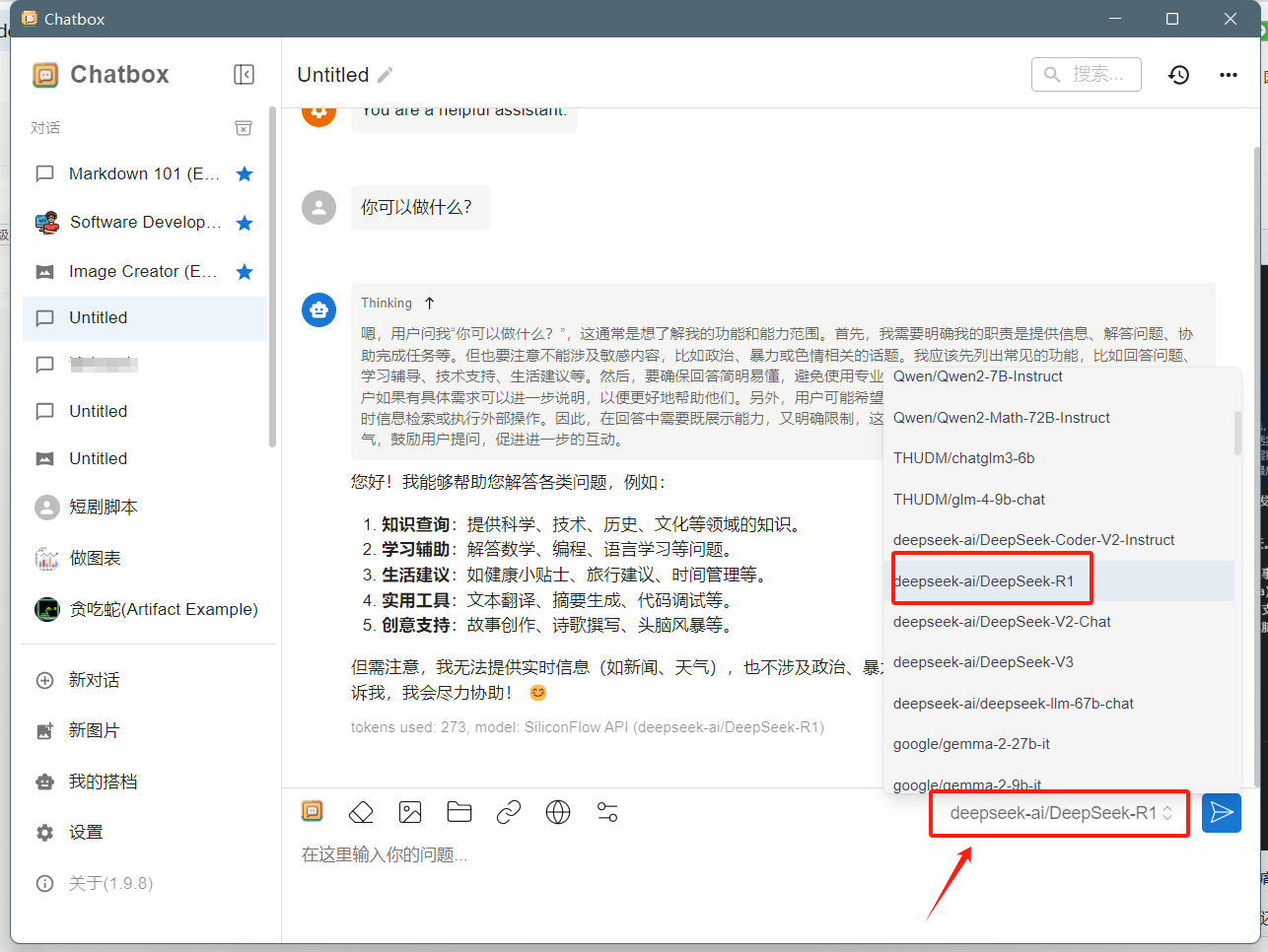1268x952 pixels.
Task: Open Markdown 101 conversation
Action: pyautogui.click(x=145, y=174)
